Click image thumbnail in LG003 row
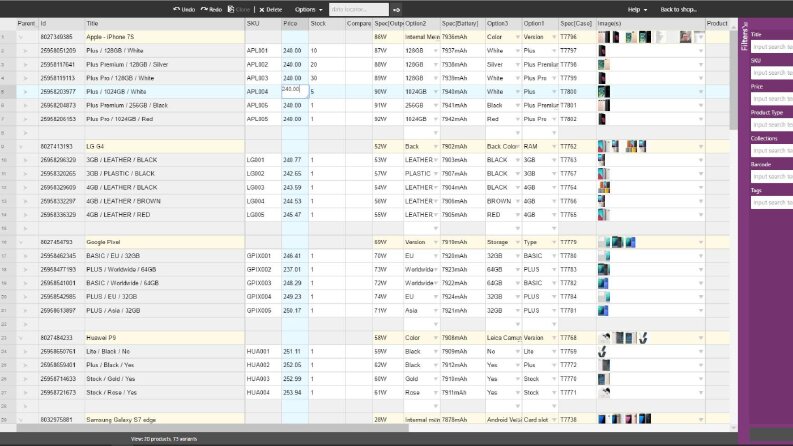This screenshot has height=446, width=793. tap(604, 187)
